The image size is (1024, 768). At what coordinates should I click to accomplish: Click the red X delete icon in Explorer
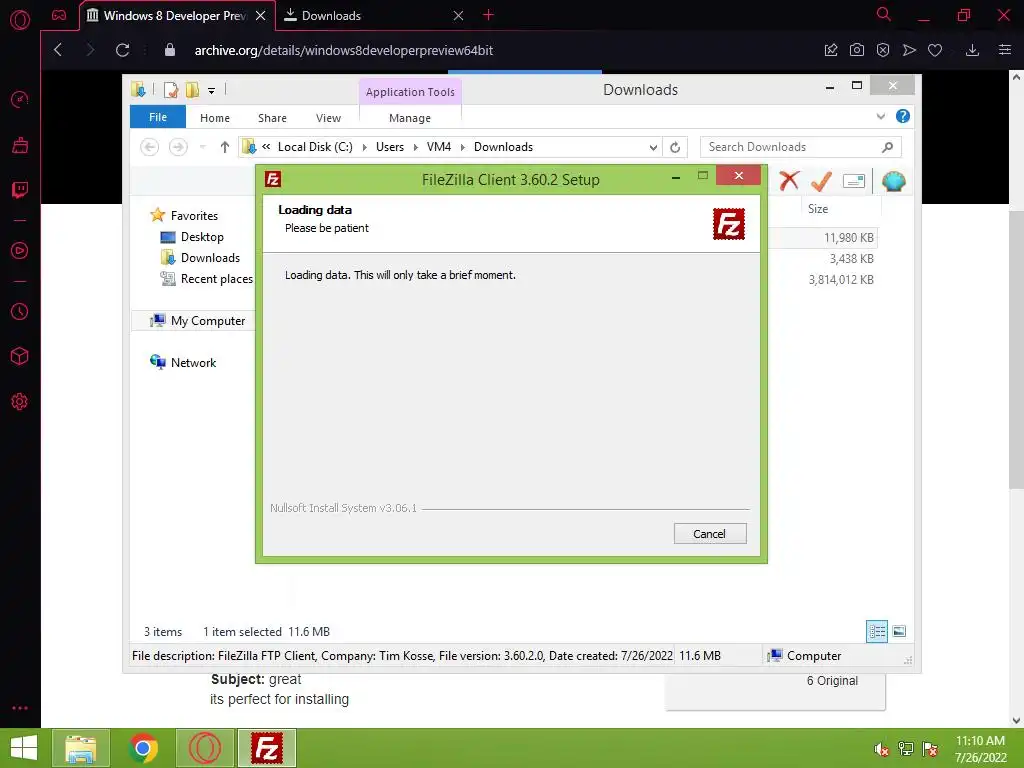click(x=789, y=180)
